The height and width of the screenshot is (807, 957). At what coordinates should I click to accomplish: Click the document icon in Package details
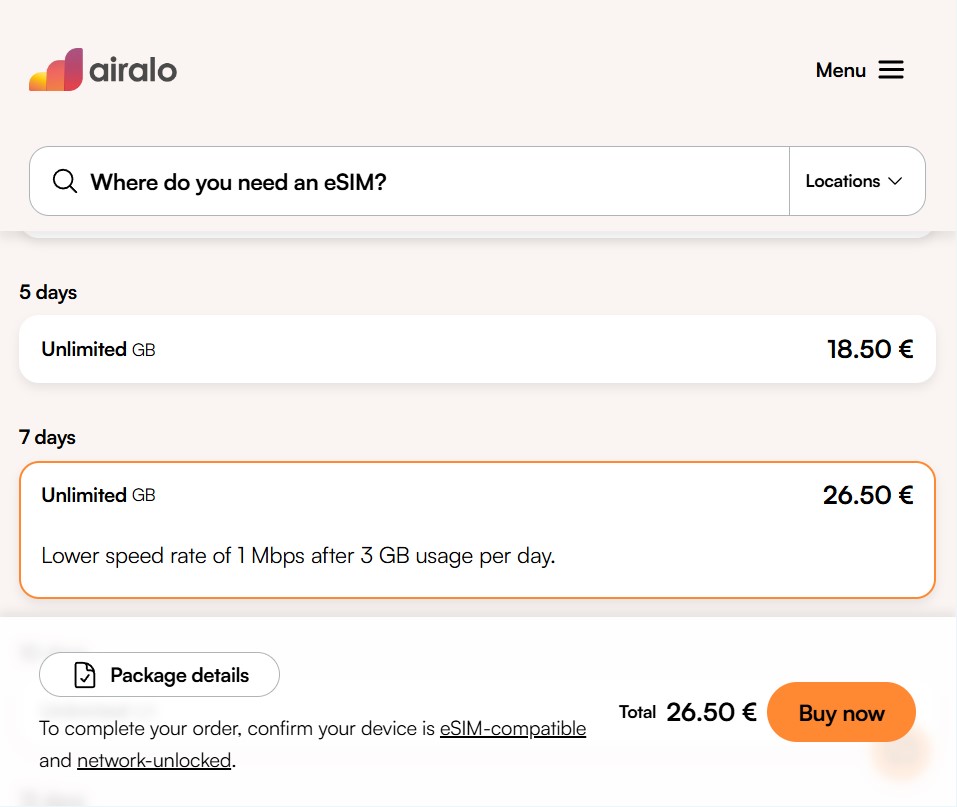[86, 675]
